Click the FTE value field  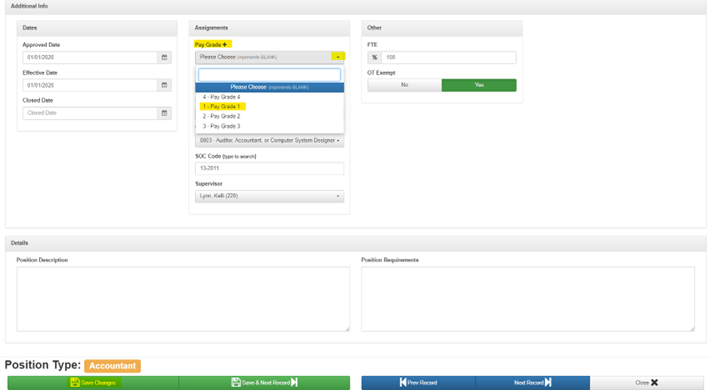click(x=449, y=58)
